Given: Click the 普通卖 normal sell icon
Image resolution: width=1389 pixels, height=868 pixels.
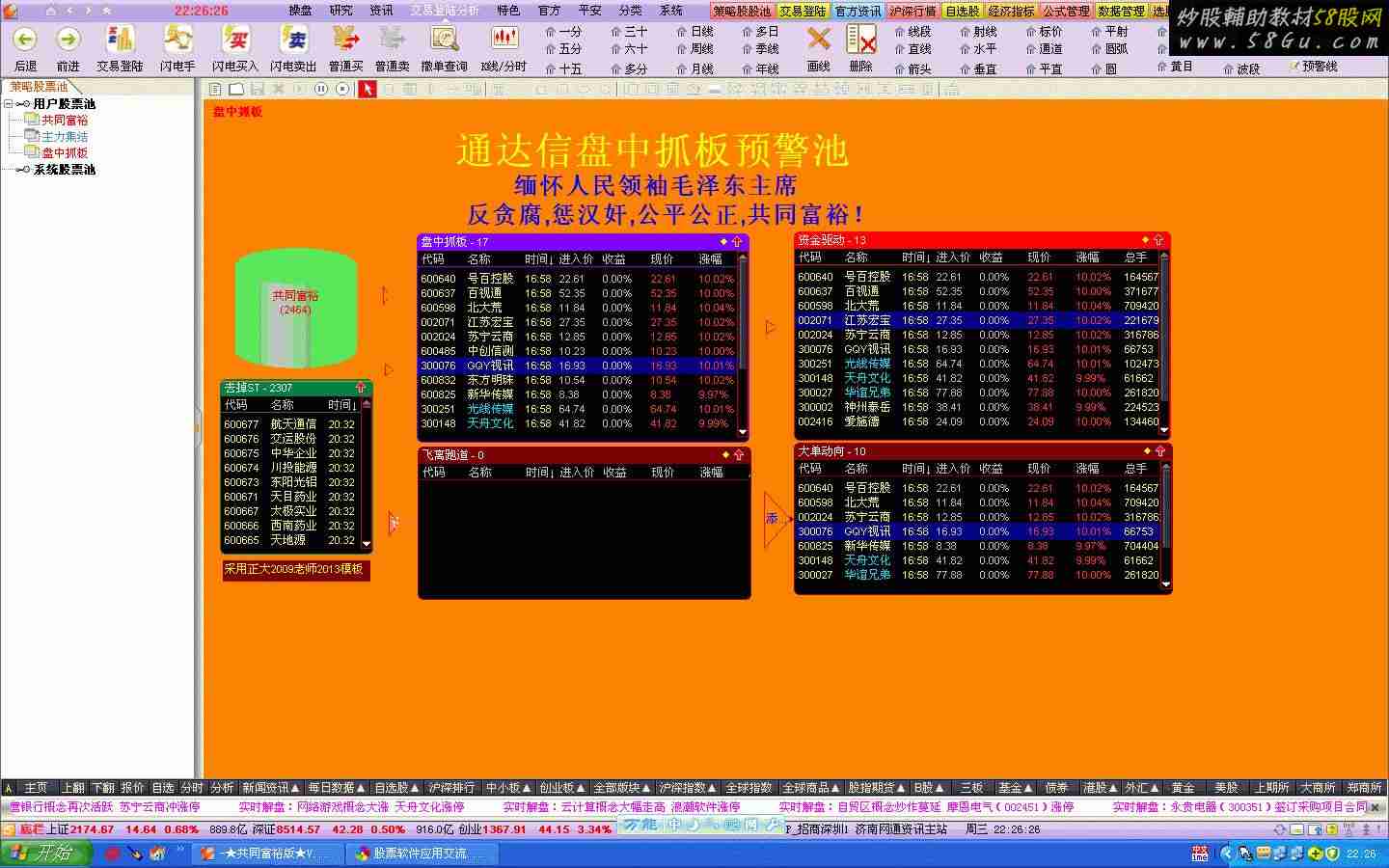Looking at the screenshot, I should point(392,40).
